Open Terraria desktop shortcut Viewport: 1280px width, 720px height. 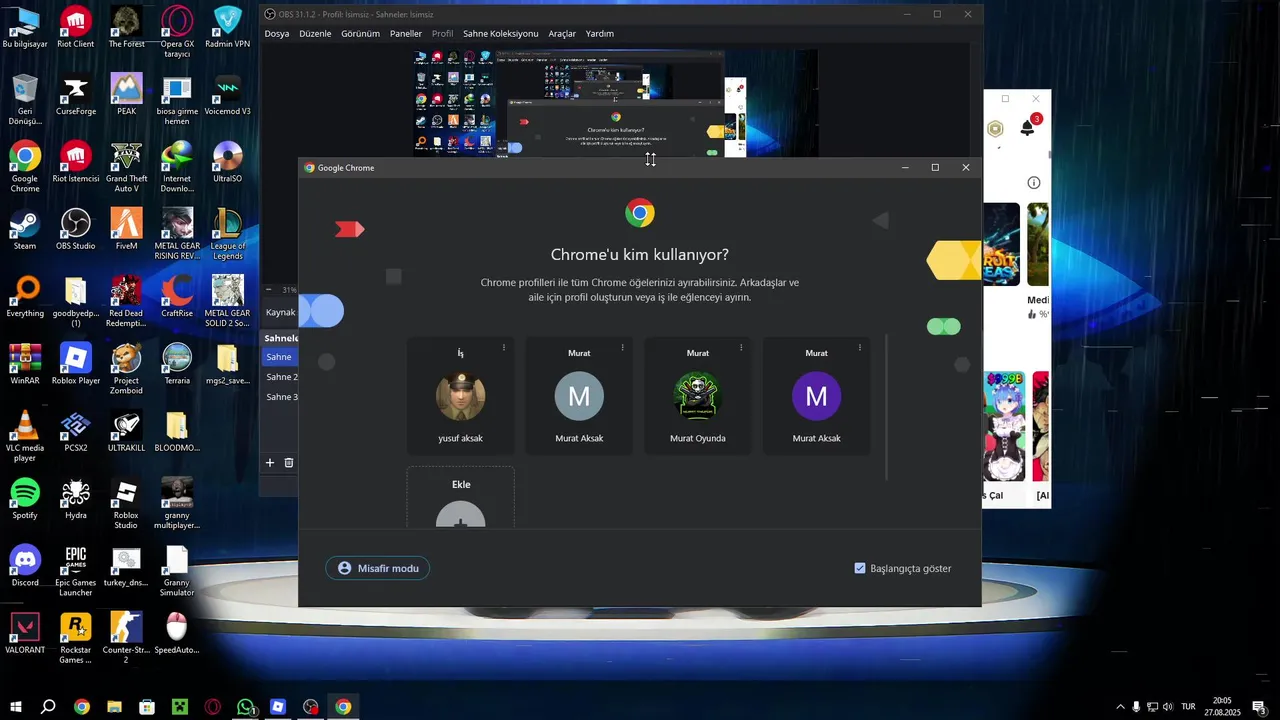177,365
